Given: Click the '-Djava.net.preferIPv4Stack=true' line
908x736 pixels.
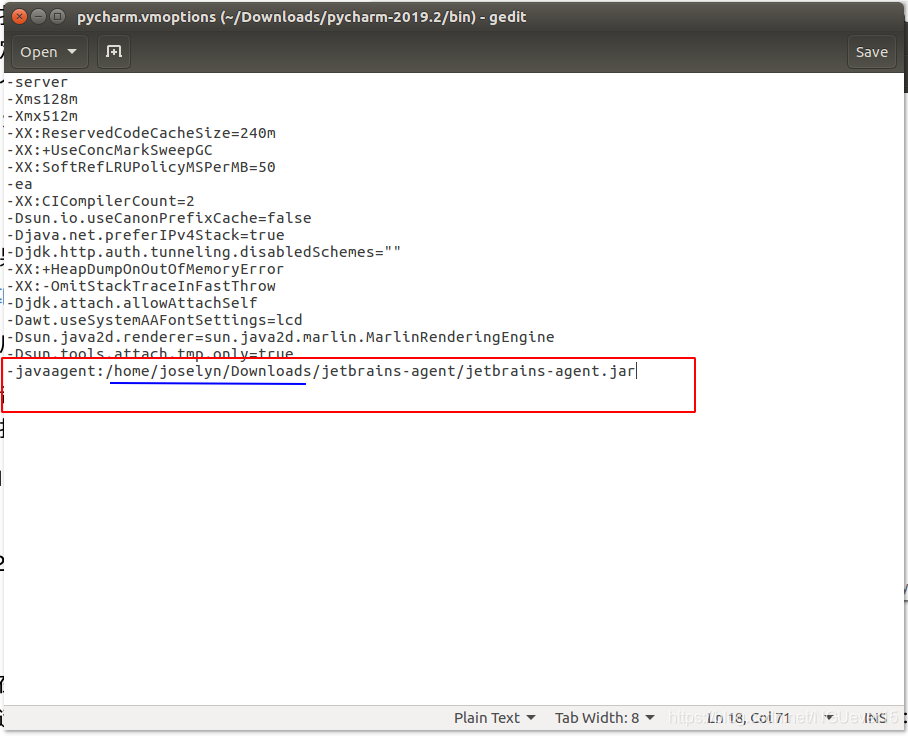Looking at the screenshot, I should tap(145, 235).
